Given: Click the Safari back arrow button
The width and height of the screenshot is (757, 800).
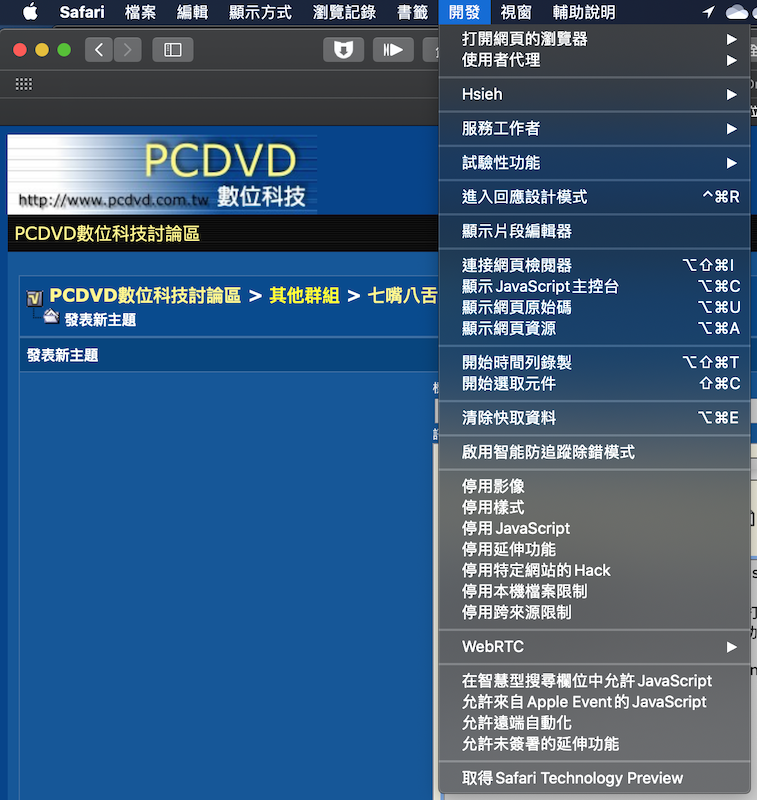Looking at the screenshot, I should (x=99, y=49).
